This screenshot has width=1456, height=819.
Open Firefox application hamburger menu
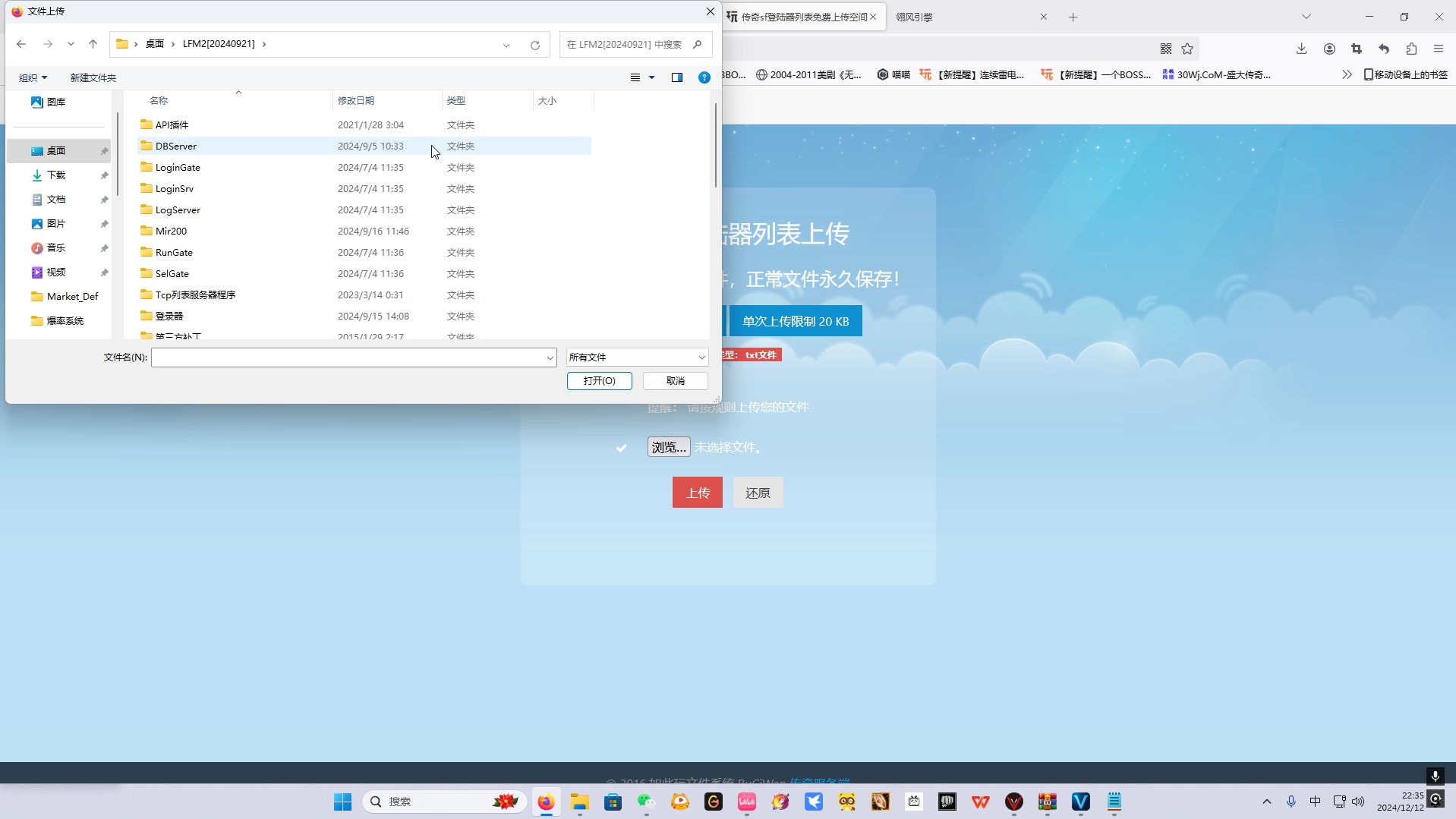click(1438, 49)
